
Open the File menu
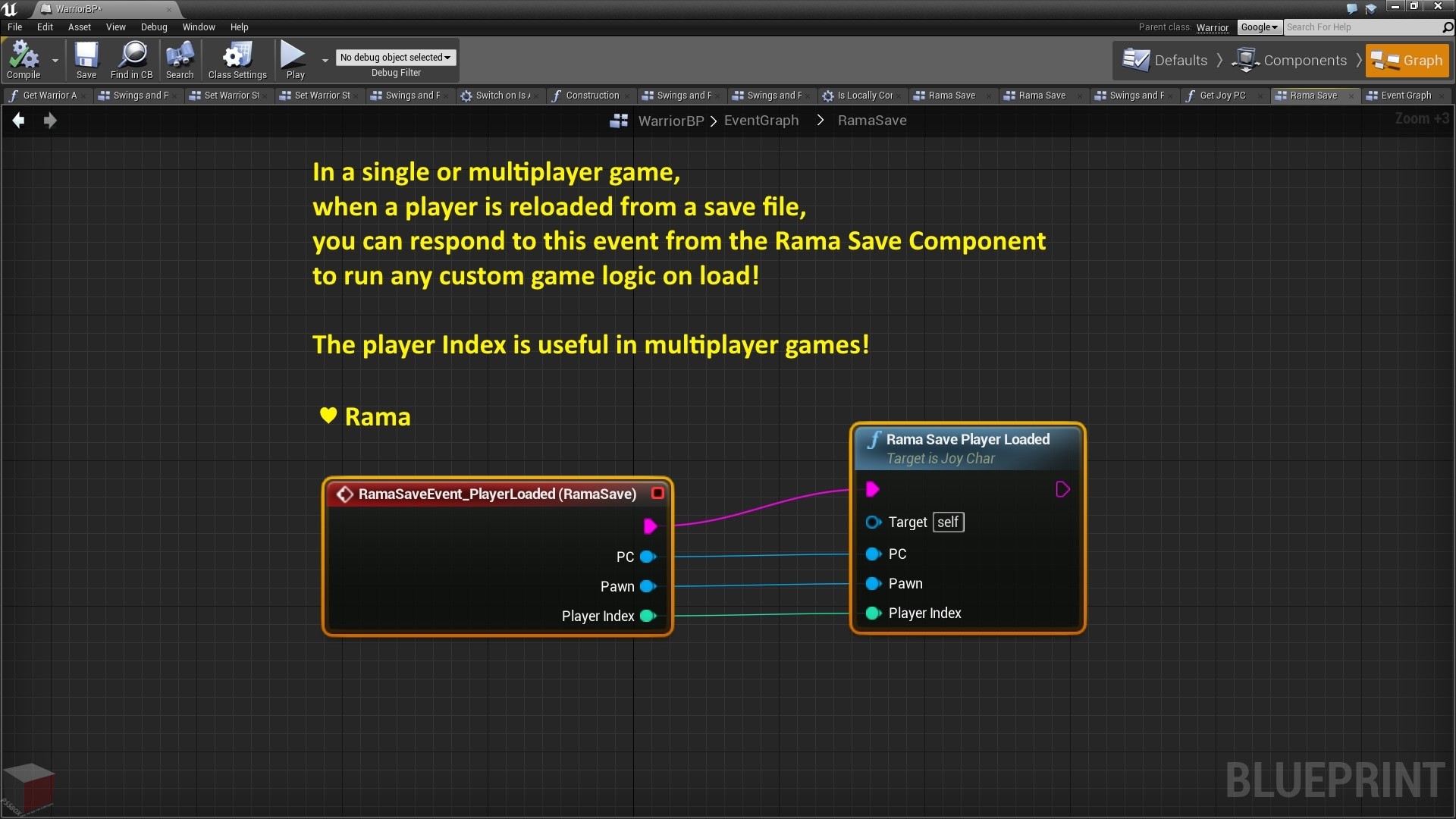(x=15, y=27)
